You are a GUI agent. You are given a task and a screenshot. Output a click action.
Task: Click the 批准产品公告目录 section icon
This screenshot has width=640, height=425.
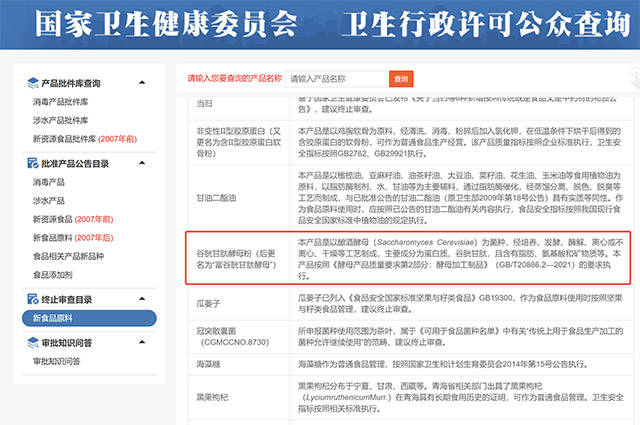click(32, 163)
